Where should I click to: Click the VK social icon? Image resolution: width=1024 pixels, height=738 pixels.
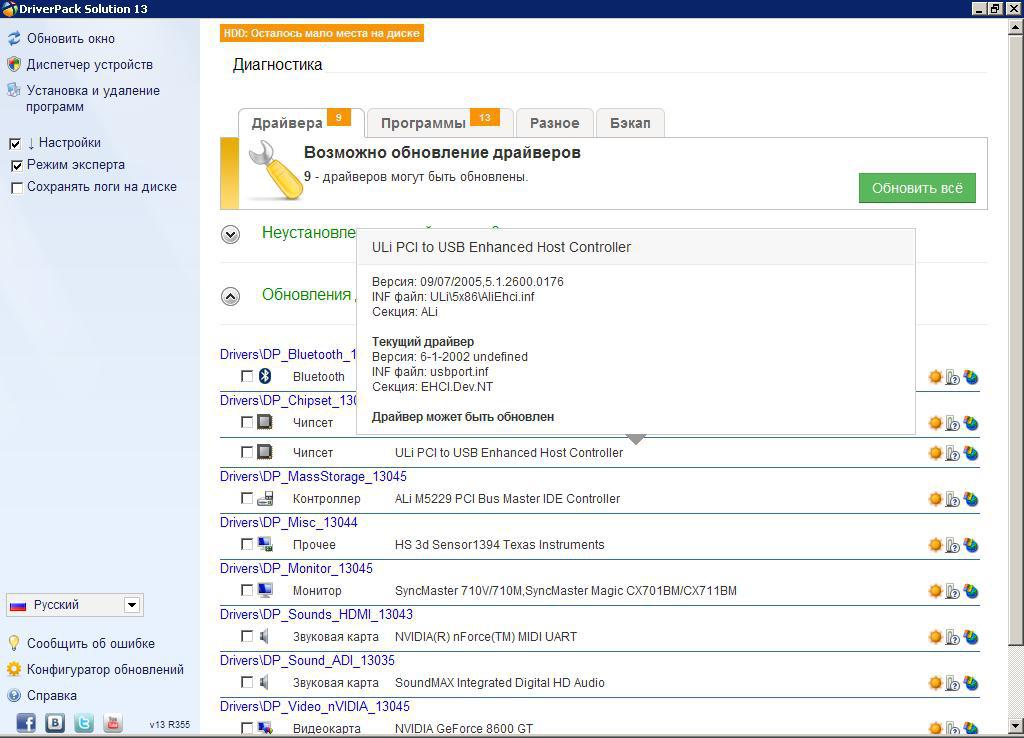click(55, 722)
